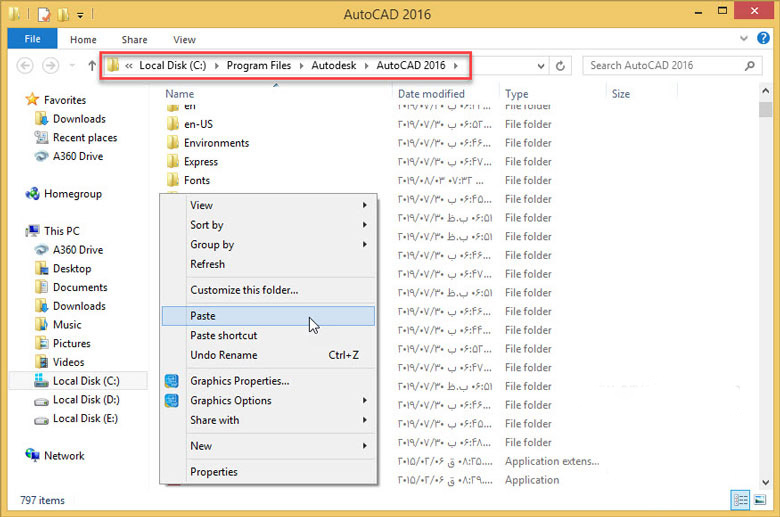The image size is (780, 517).
Task: Click AutoCAD 2016 breadcrumb
Action: pos(411,66)
